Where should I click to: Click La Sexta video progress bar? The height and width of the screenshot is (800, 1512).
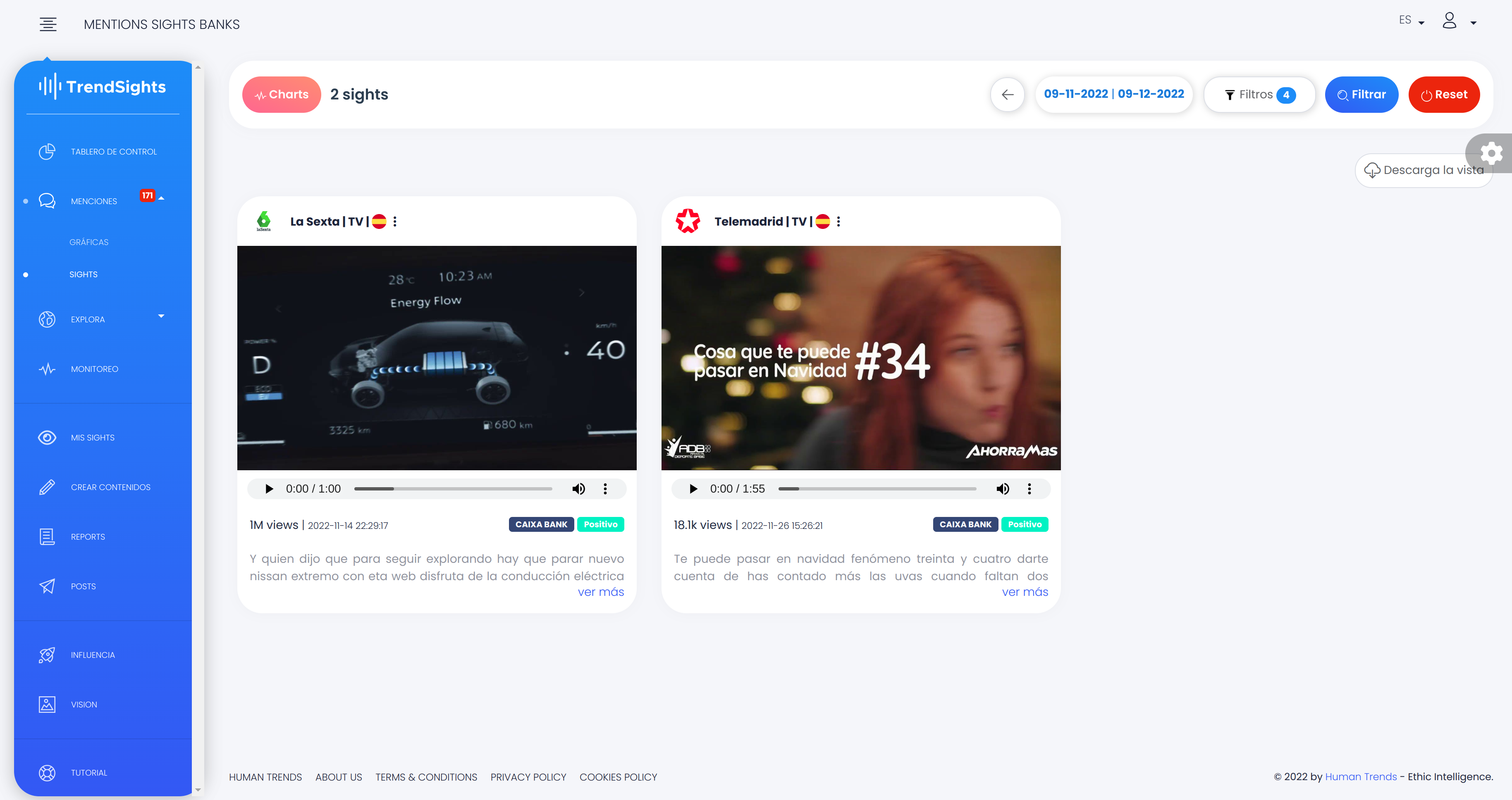coord(453,489)
